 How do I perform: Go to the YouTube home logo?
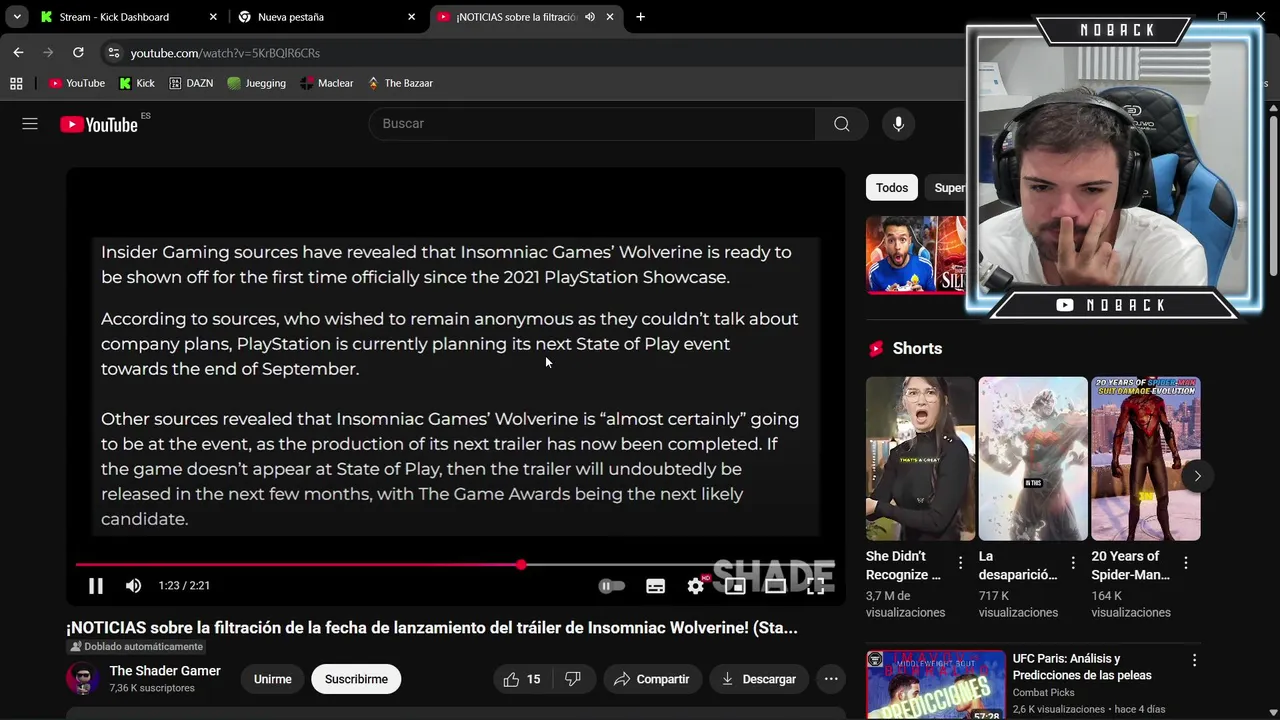(99, 124)
